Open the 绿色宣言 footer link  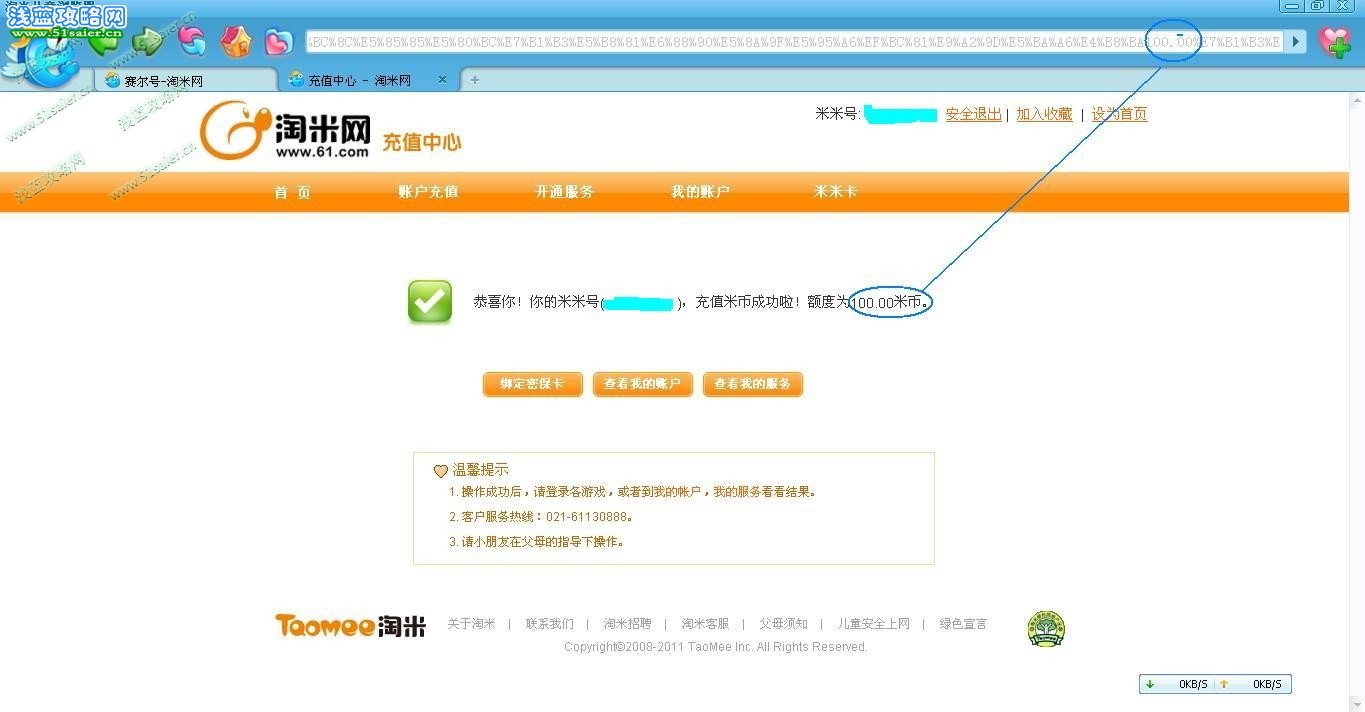(x=963, y=624)
